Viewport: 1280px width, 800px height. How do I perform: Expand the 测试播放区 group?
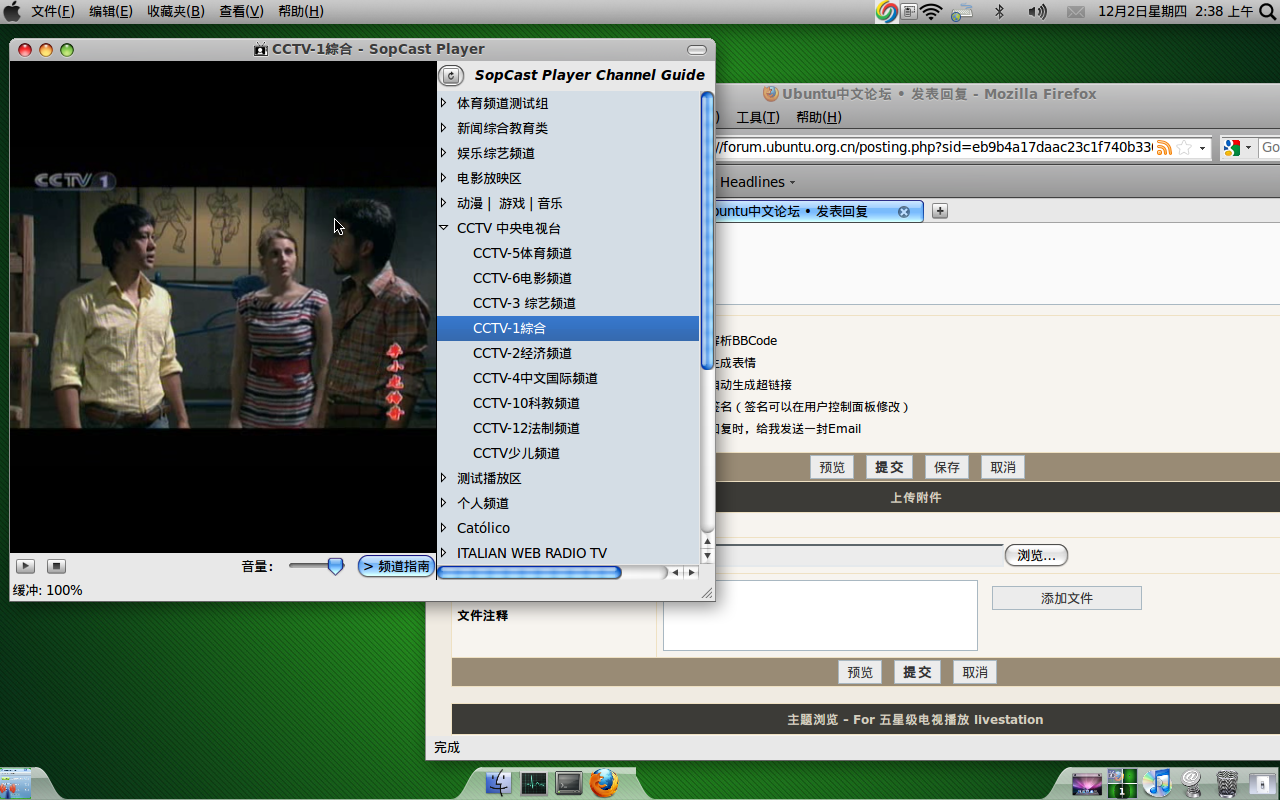pyautogui.click(x=444, y=478)
